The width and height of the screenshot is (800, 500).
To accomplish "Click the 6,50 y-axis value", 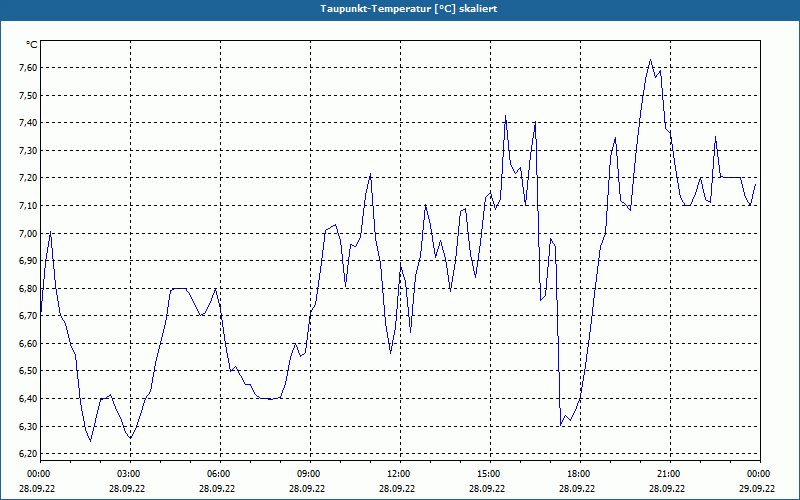I will click(x=28, y=371).
